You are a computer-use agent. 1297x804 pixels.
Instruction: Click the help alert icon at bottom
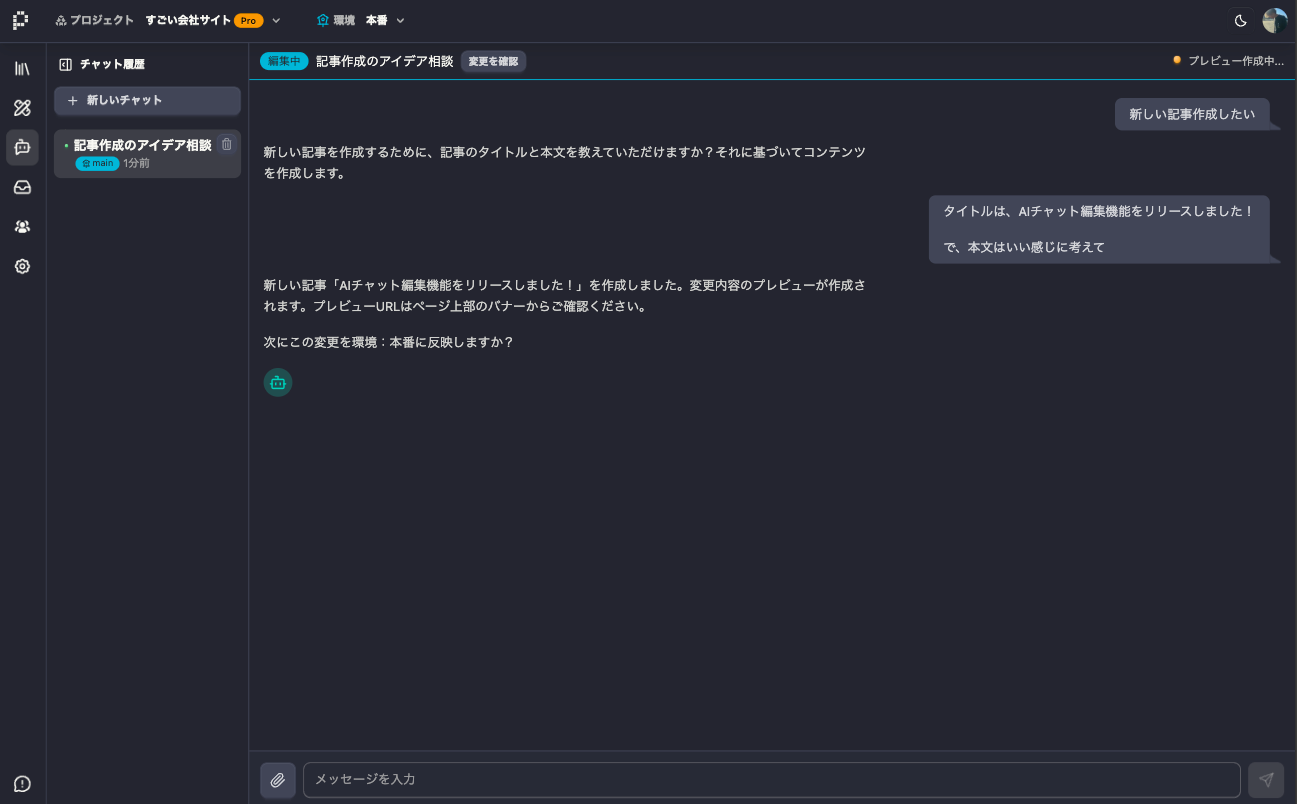(22, 783)
